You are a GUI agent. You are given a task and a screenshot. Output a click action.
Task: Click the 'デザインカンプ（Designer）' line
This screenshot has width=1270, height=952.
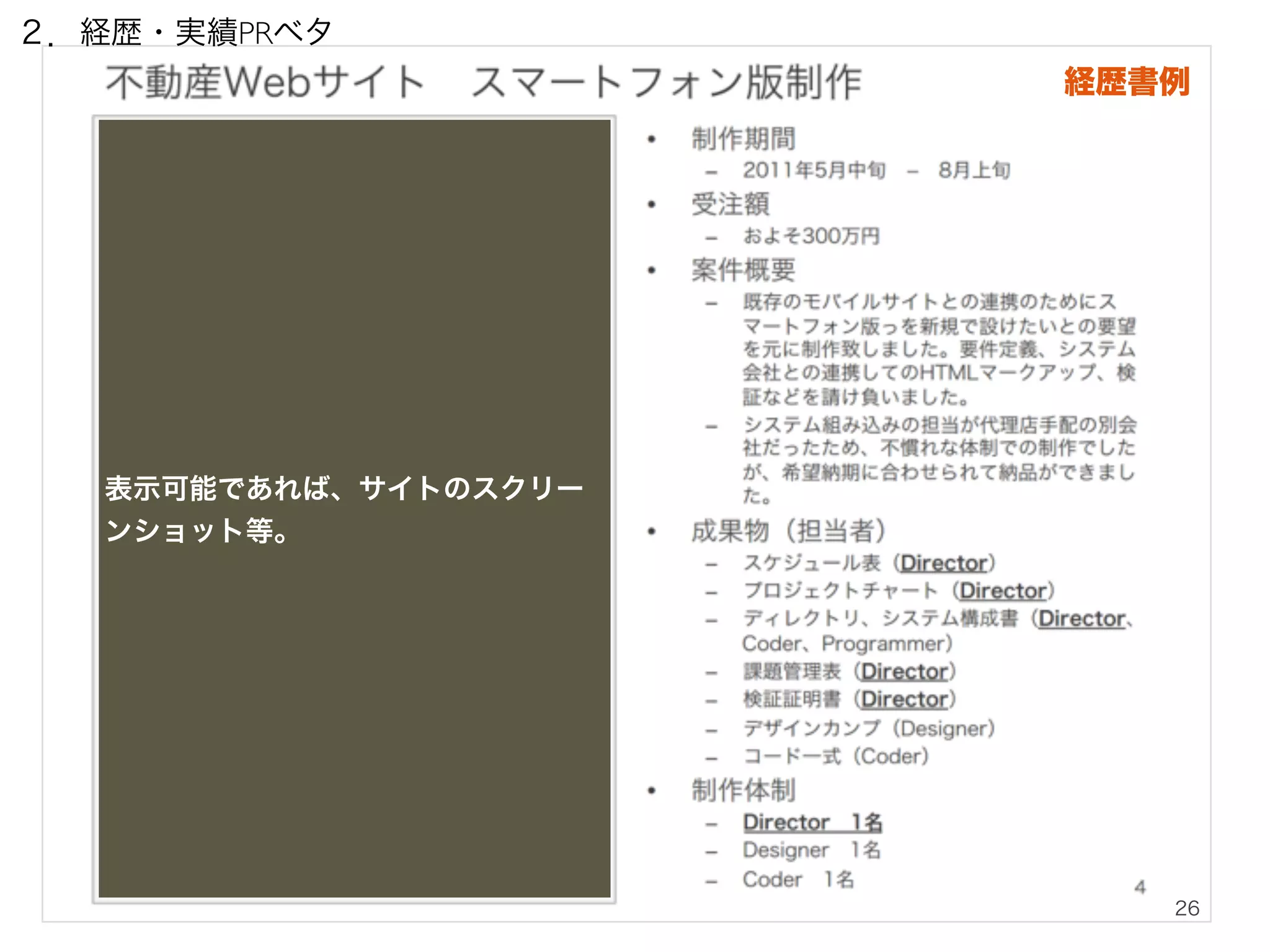tap(869, 728)
